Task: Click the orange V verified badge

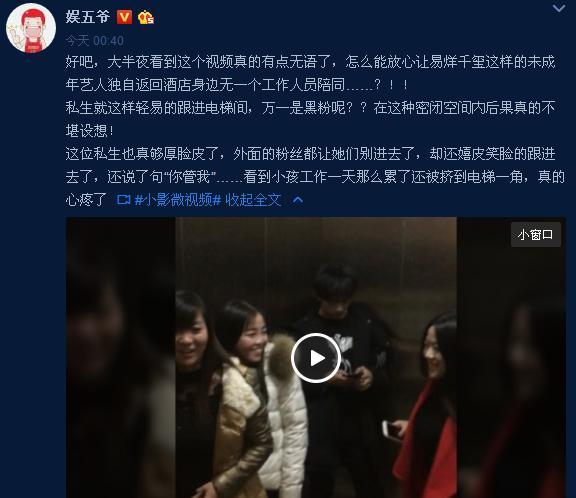Action: tap(124, 17)
